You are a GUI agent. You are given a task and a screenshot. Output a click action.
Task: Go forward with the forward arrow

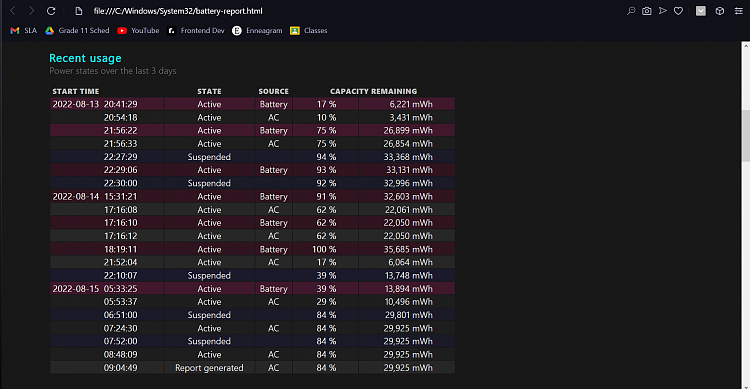coord(31,11)
